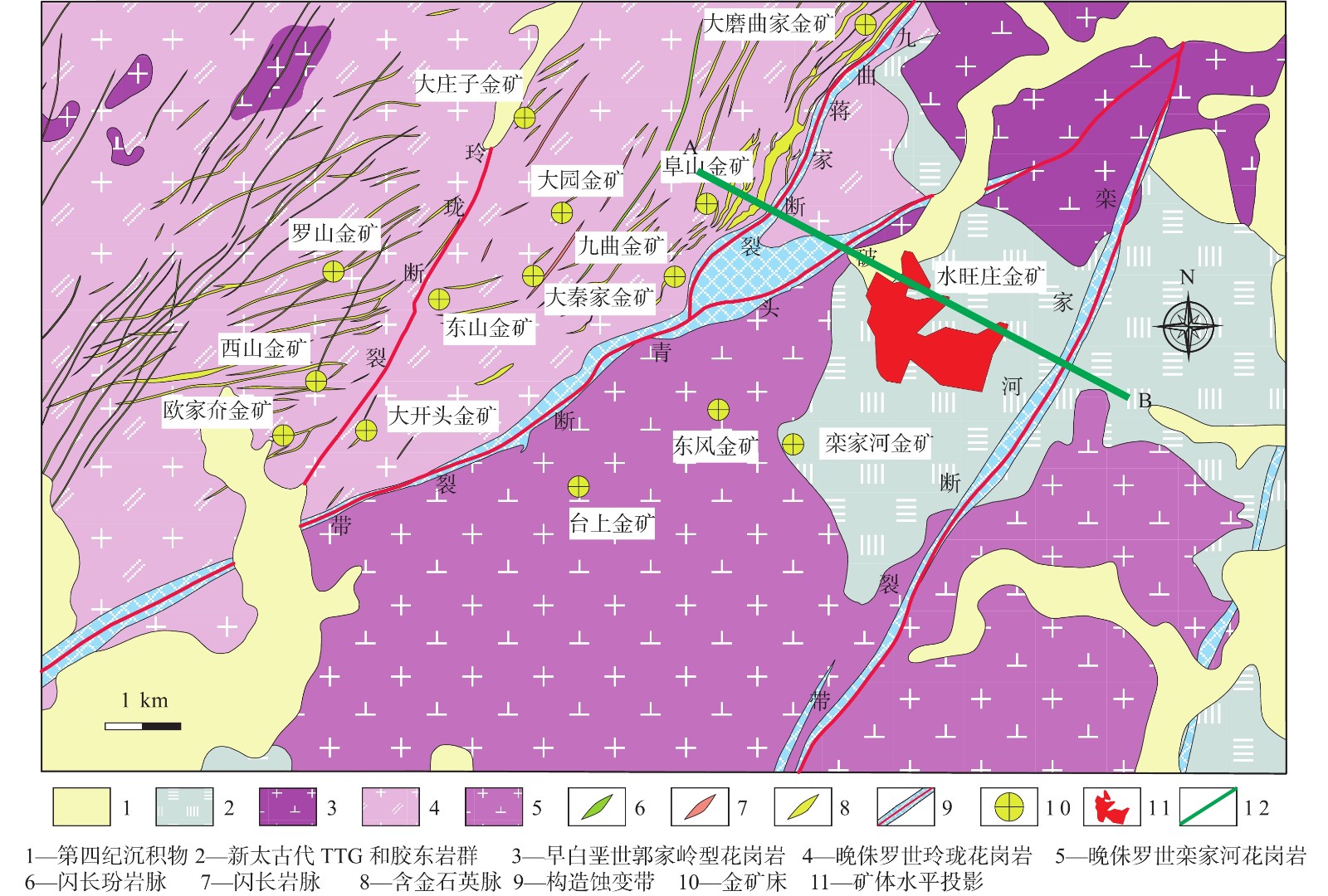The image size is (1328, 896).
Task: Click the gold deposit symbol beside 大庄子金矿
Action: click(524, 118)
